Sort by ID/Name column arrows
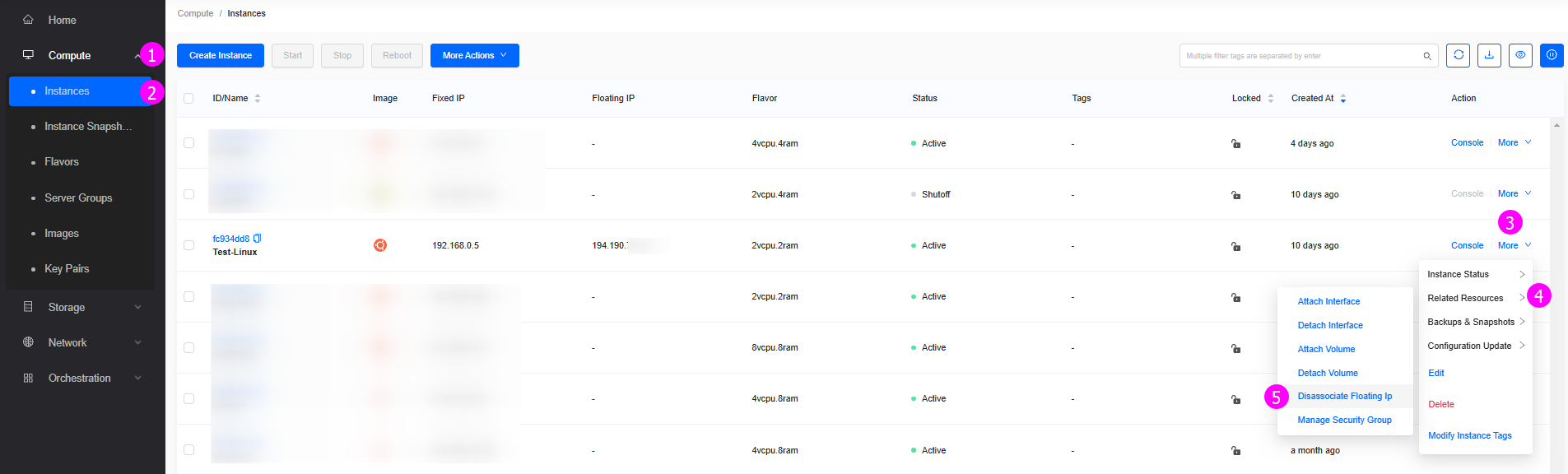 tap(258, 98)
